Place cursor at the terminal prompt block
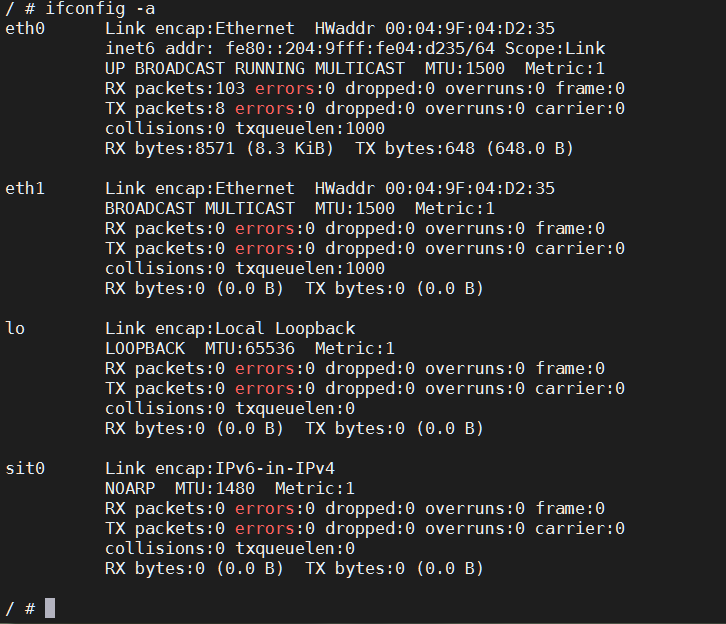726x624 pixels. click(x=50, y=608)
